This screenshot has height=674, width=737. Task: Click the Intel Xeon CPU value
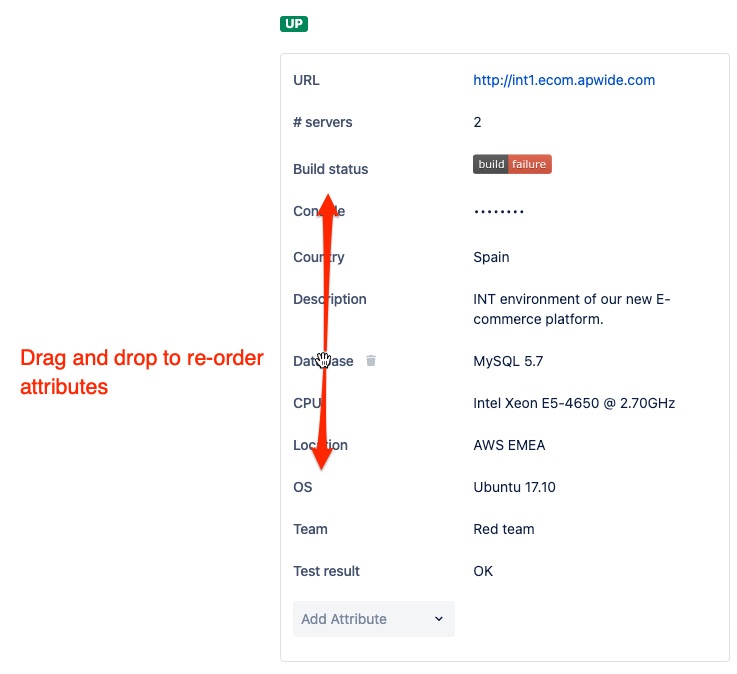point(573,403)
